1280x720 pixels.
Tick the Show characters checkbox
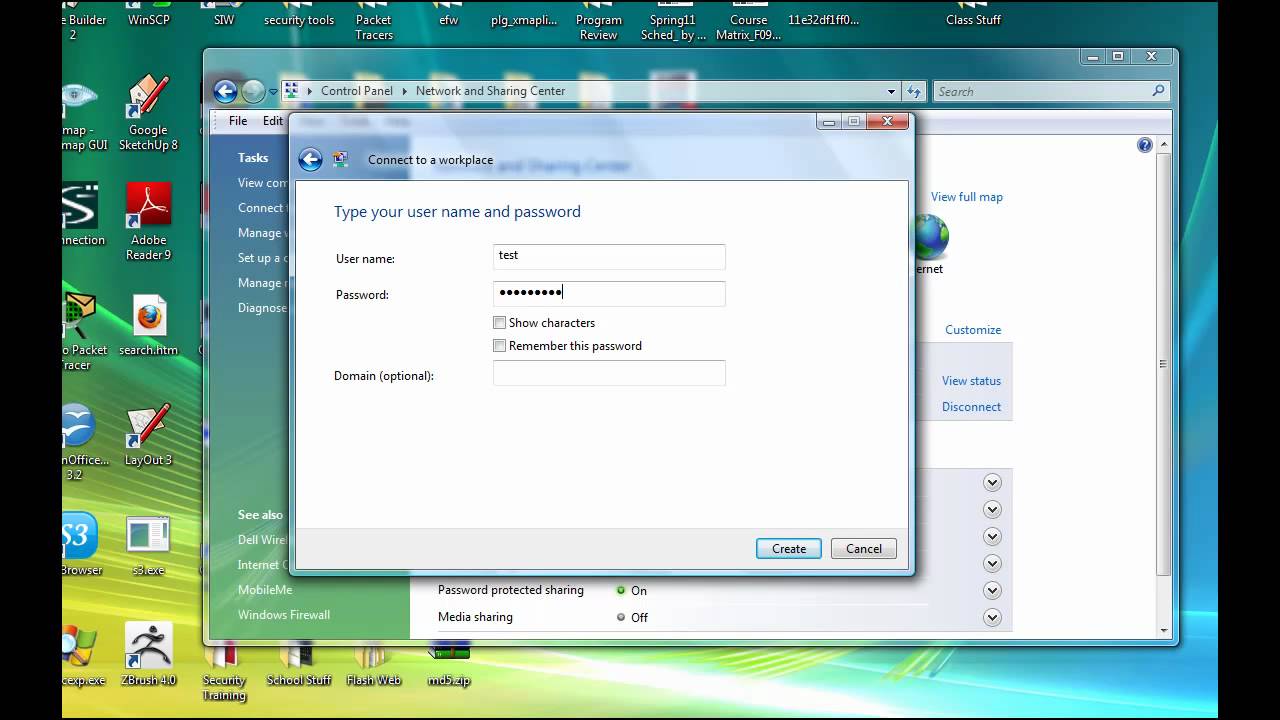tap(500, 323)
